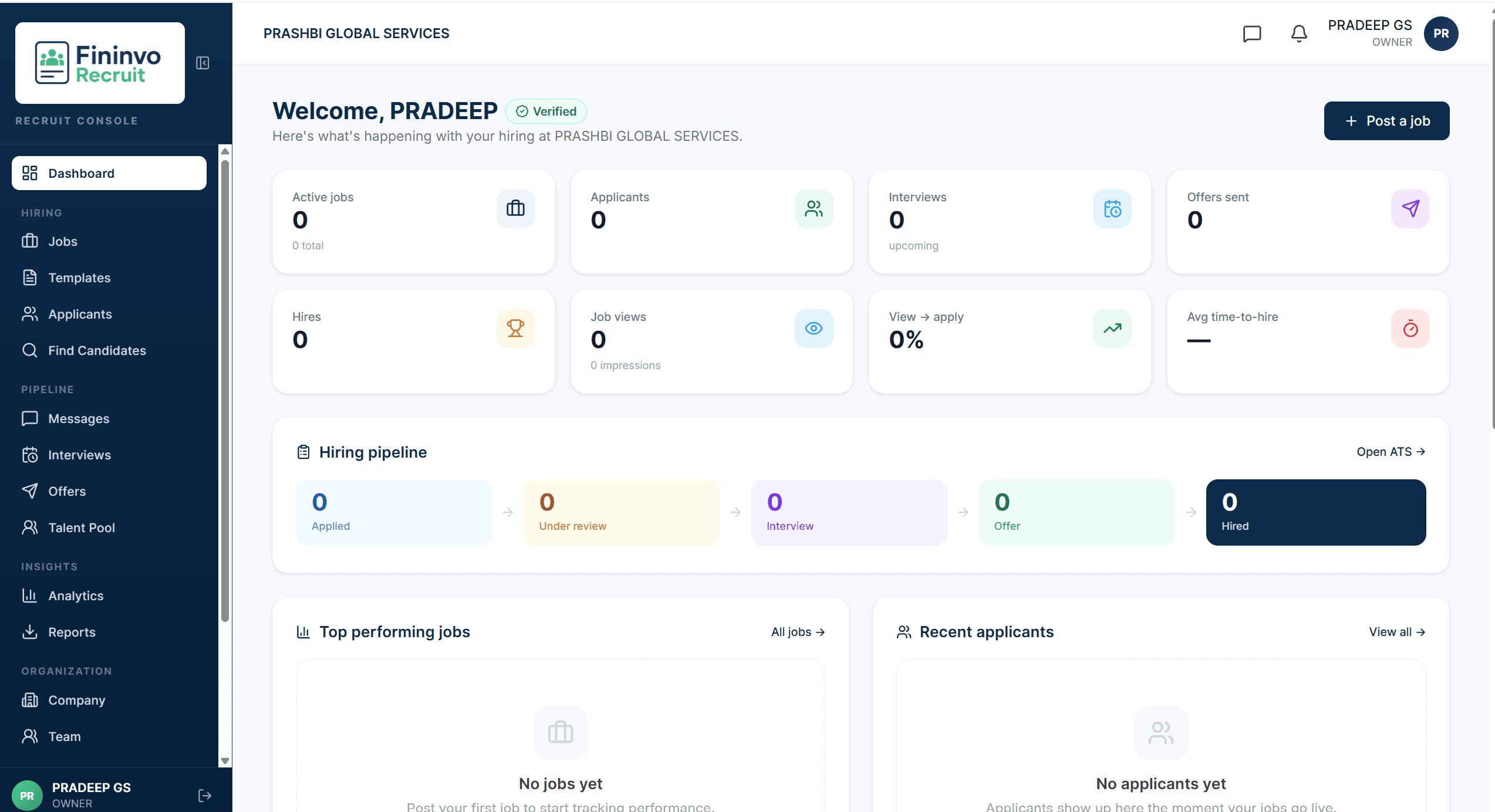
Task: Follow the View all applicants link
Action: coord(1397,632)
